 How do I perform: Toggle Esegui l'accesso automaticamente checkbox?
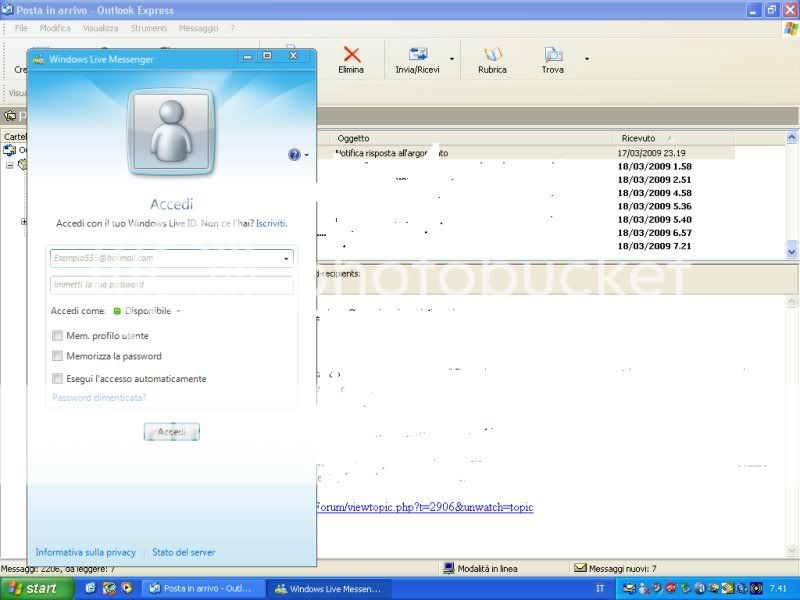click(x=58, y=379)
